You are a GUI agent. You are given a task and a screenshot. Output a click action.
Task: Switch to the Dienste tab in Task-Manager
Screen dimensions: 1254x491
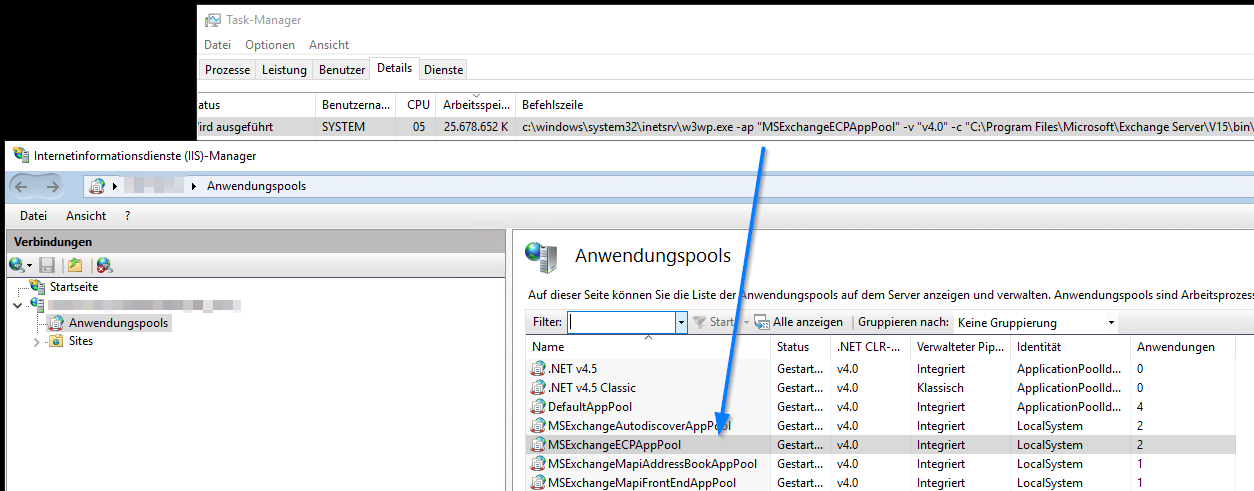pyautogui.click(x=443, y=70)
